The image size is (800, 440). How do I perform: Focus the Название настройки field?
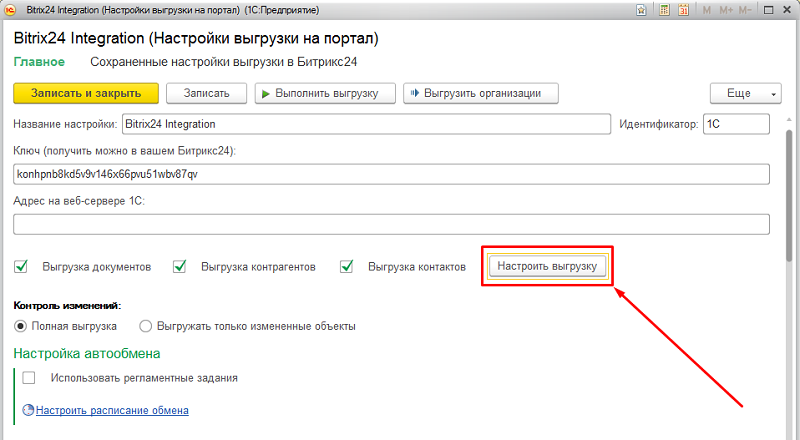pyautogui.click(x=366, y=124)
